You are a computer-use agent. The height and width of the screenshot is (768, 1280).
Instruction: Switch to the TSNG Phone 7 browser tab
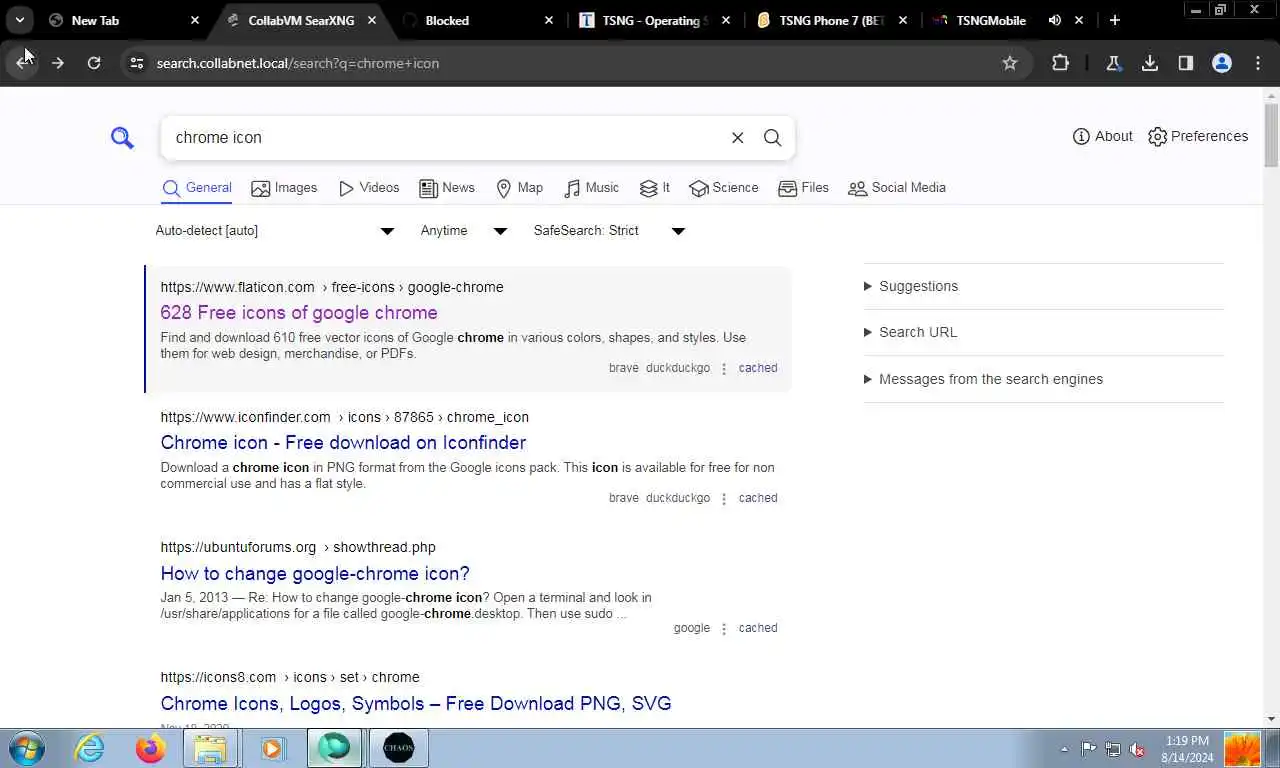click(x=834, y=20)
